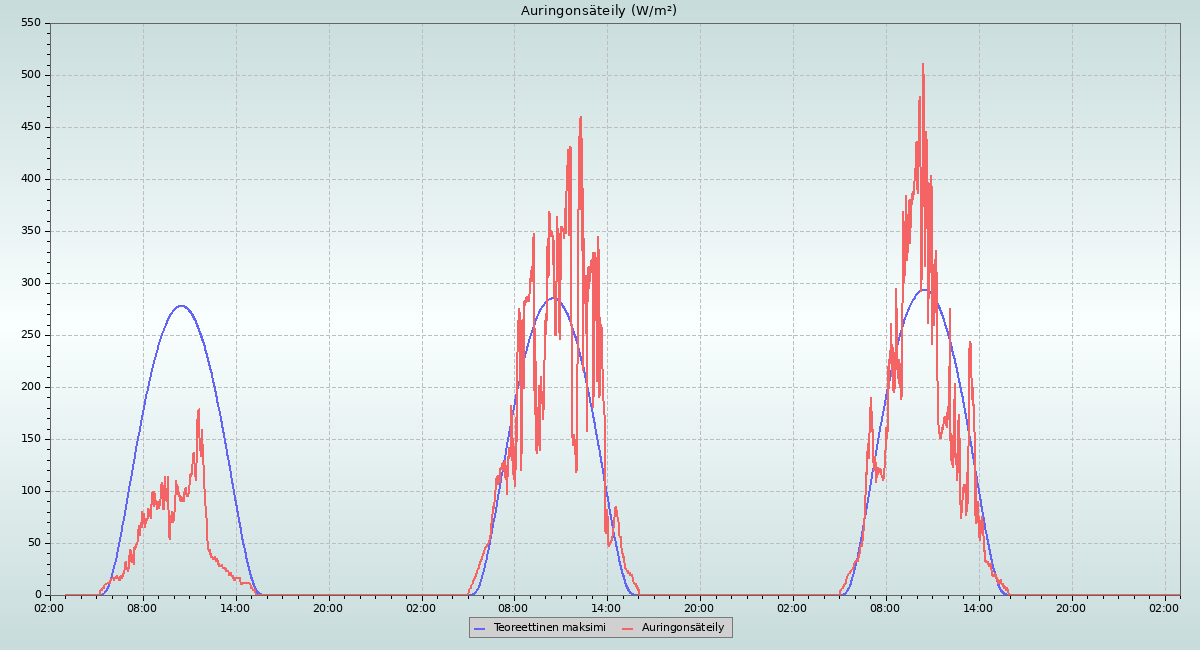
Task: Click the 0 label on the y-axis
Action: tap(37, 595)
